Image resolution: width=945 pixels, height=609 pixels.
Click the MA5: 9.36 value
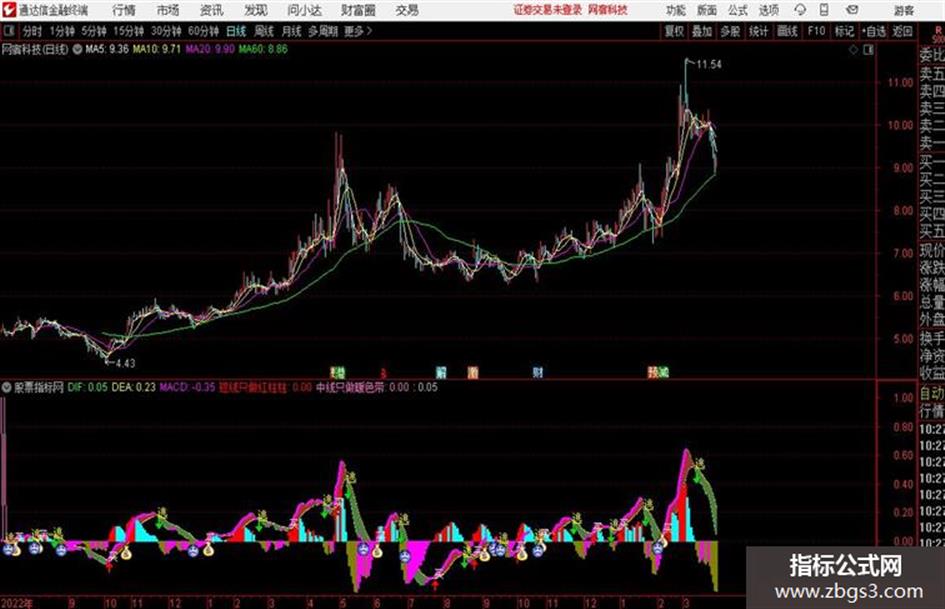(x=107, y=49)
